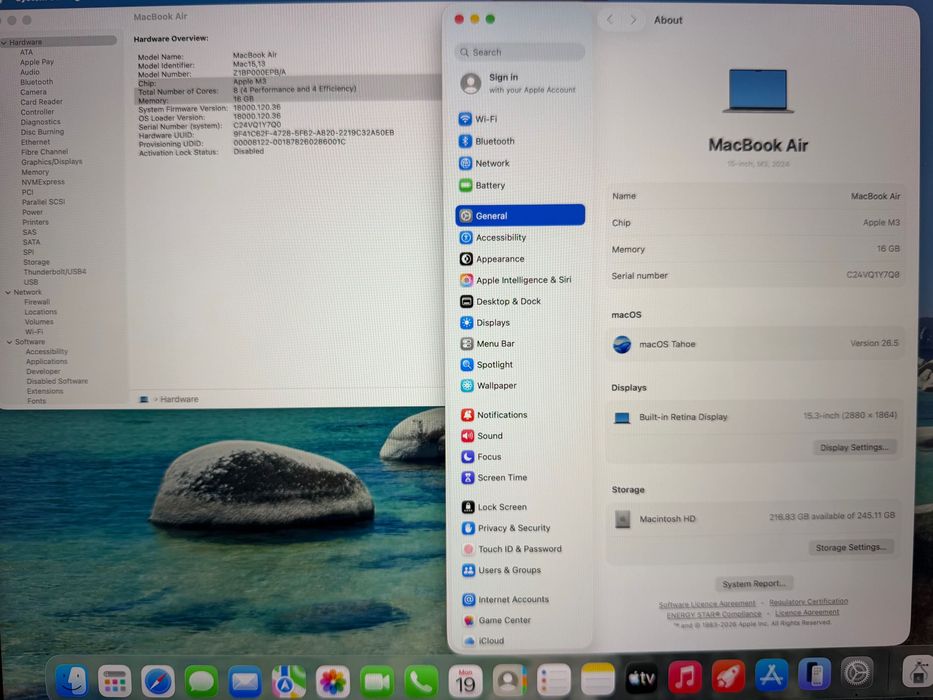Select Thunderbolt/USB4 in System Information

(x=55, y=272)
